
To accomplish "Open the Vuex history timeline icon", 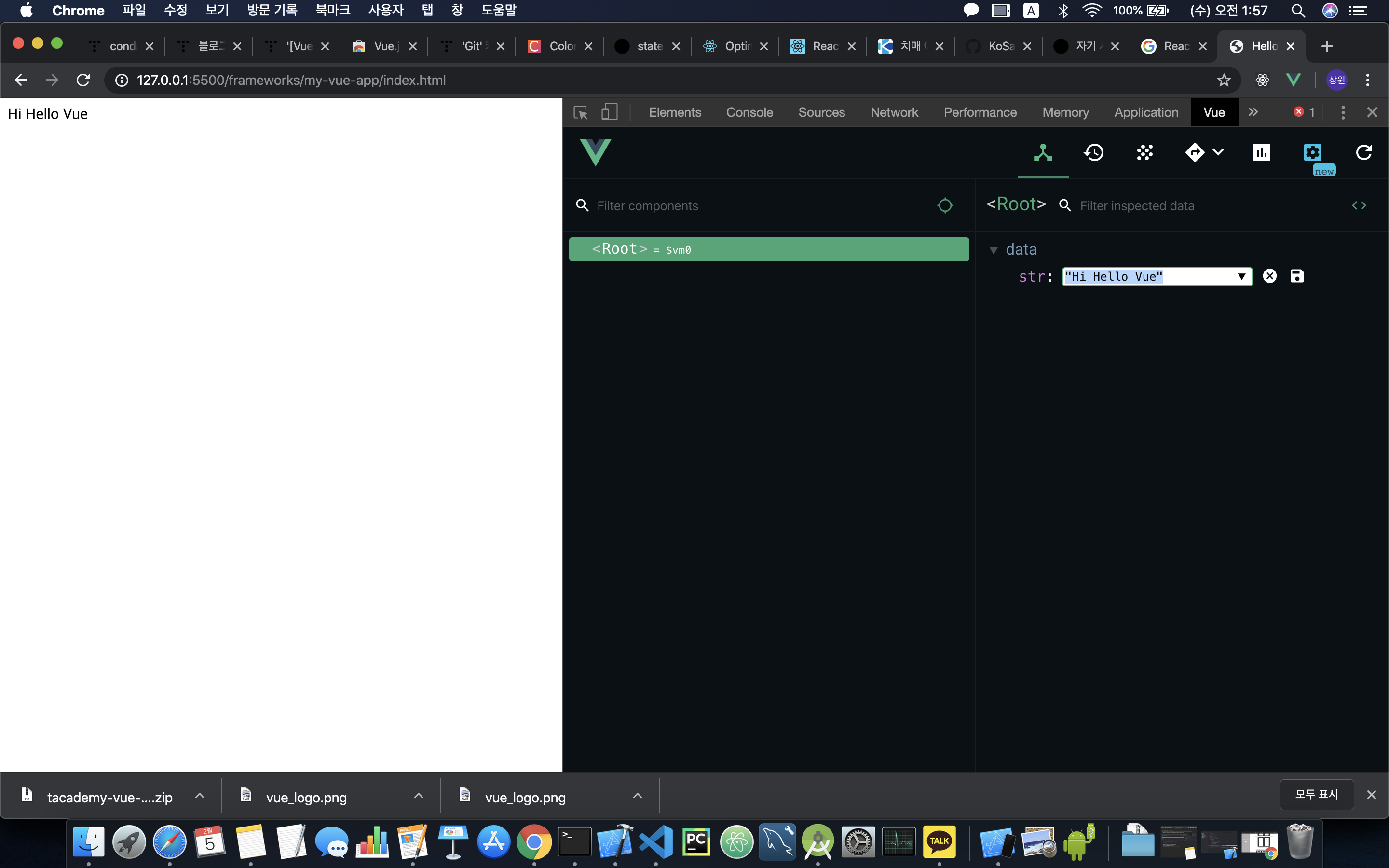I will pos(1093,153).
